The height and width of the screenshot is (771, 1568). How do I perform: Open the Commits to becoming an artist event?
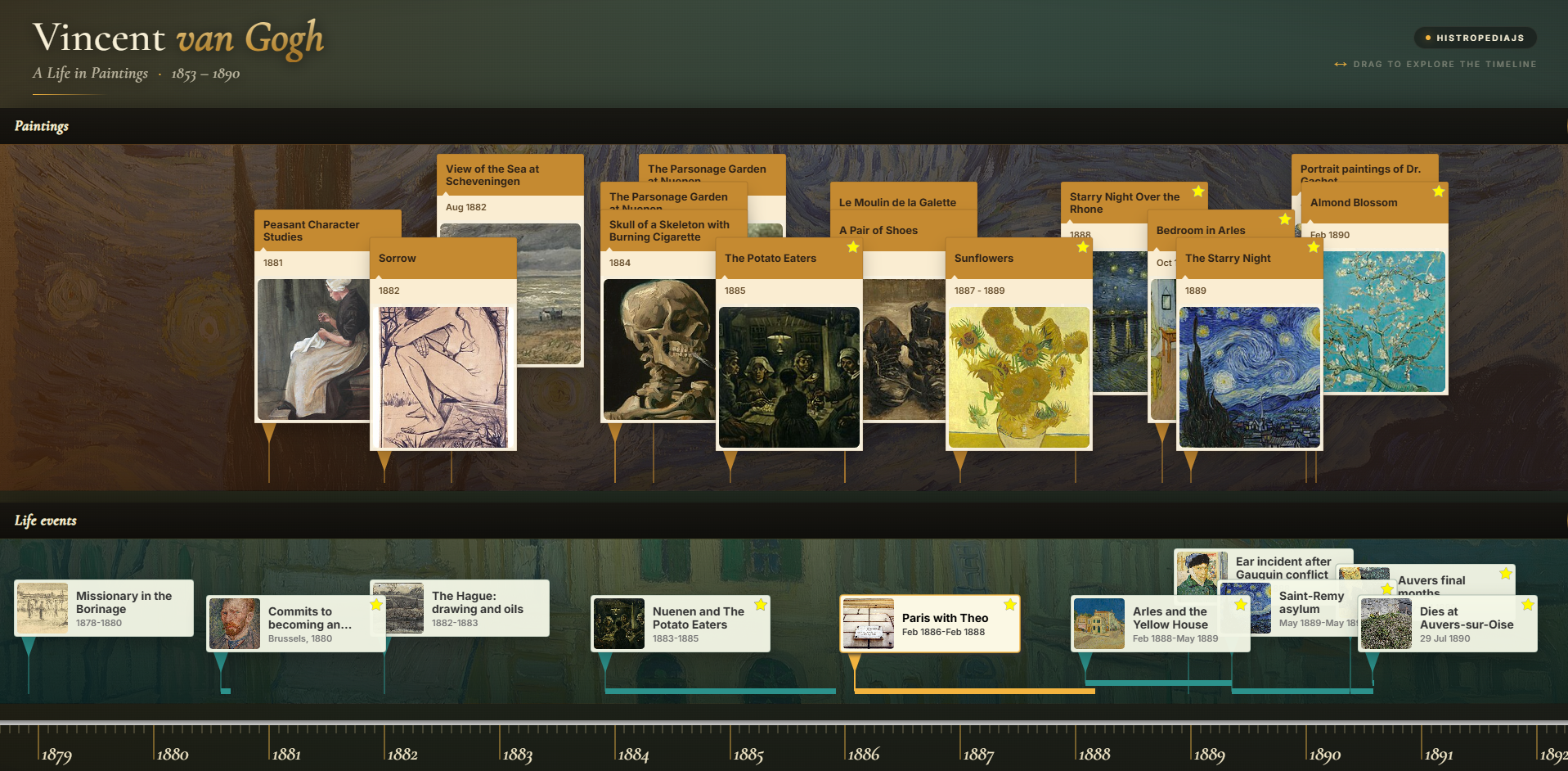[x=295, y=624]
